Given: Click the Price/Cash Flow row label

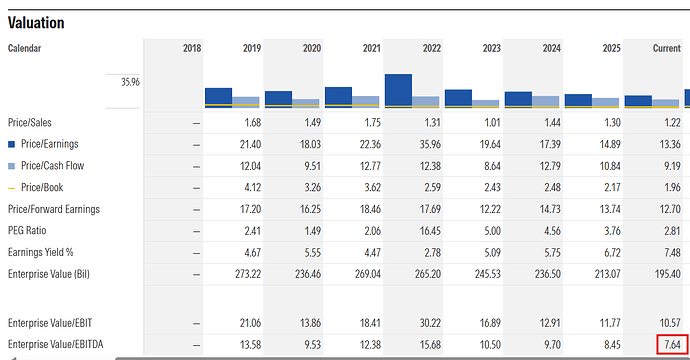Looking at the screenshot, I should coord(52,165).
